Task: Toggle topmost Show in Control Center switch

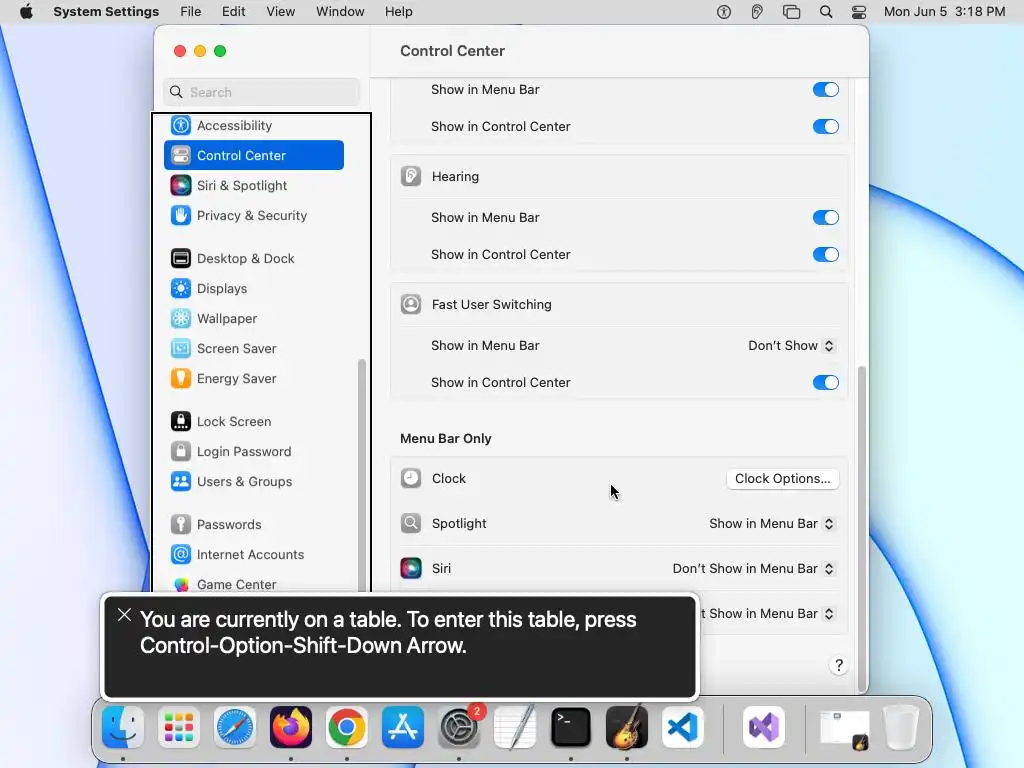Action: (825, 127)
